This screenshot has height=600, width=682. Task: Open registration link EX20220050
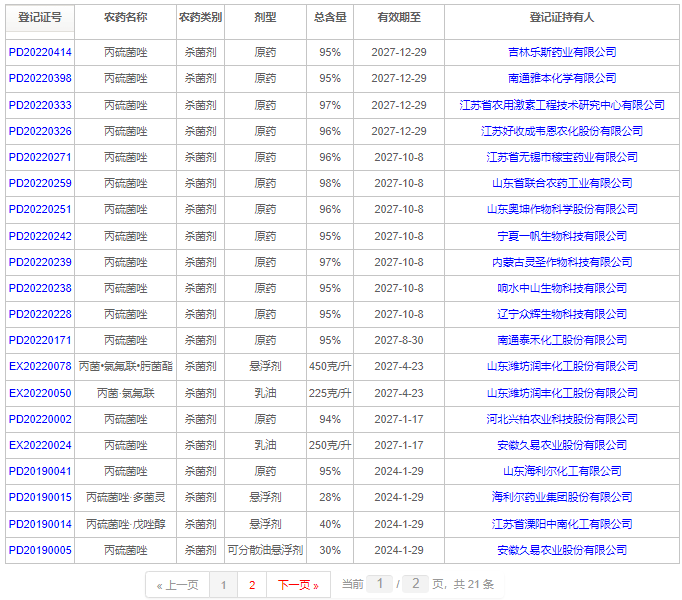[x=40, y=393]
